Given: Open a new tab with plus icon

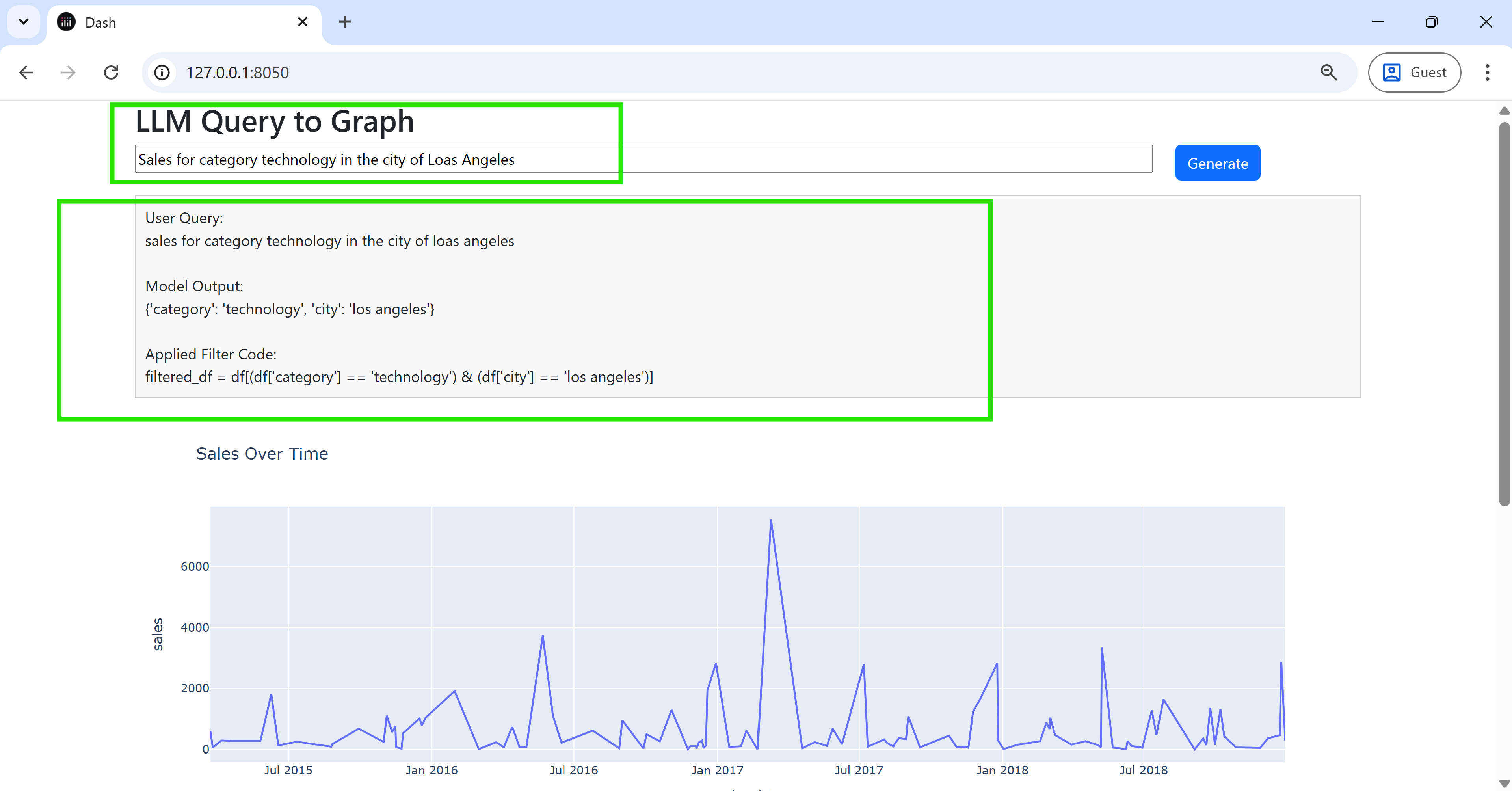Looking at the screenshot, I should 345,22.
